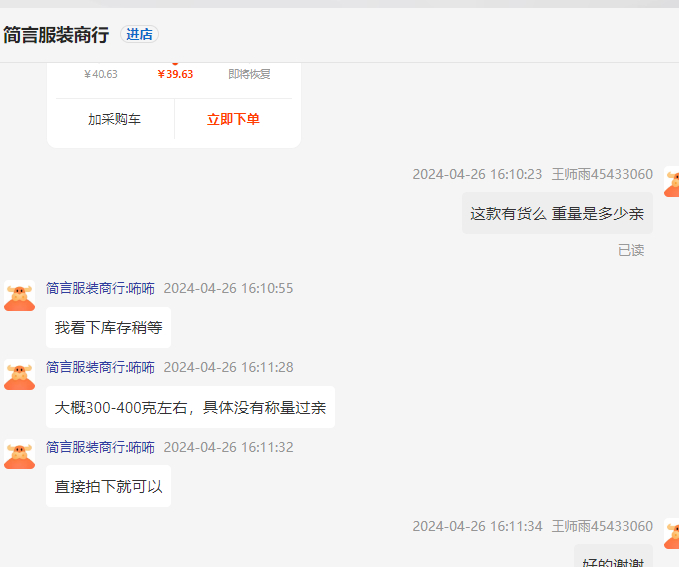Click seller avatar next to 16:10:55 message
679x567 pixels.
pos(19,295)
